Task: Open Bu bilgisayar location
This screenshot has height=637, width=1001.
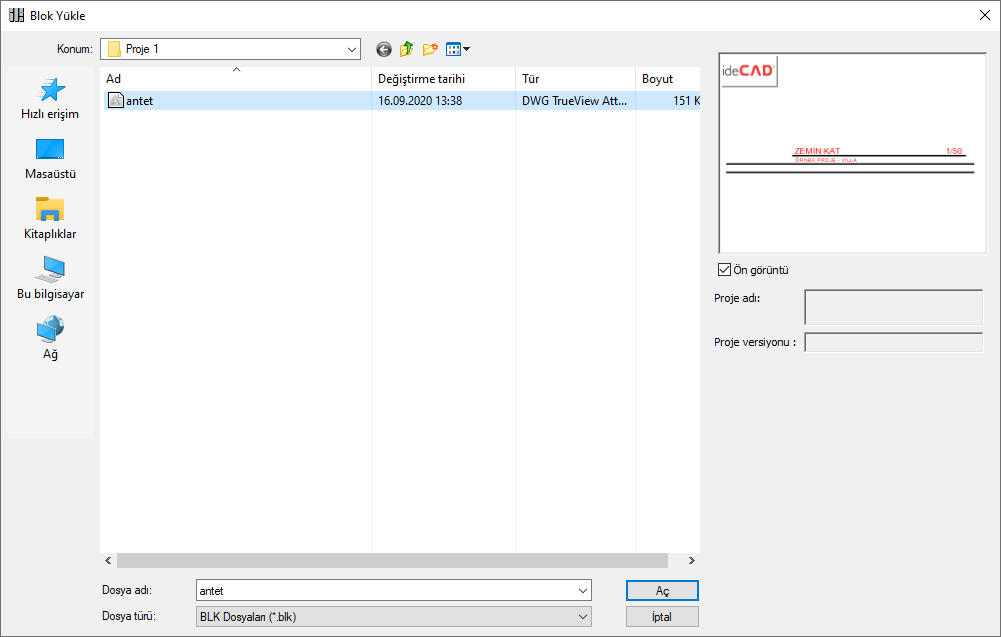Action: click(50, 279)
